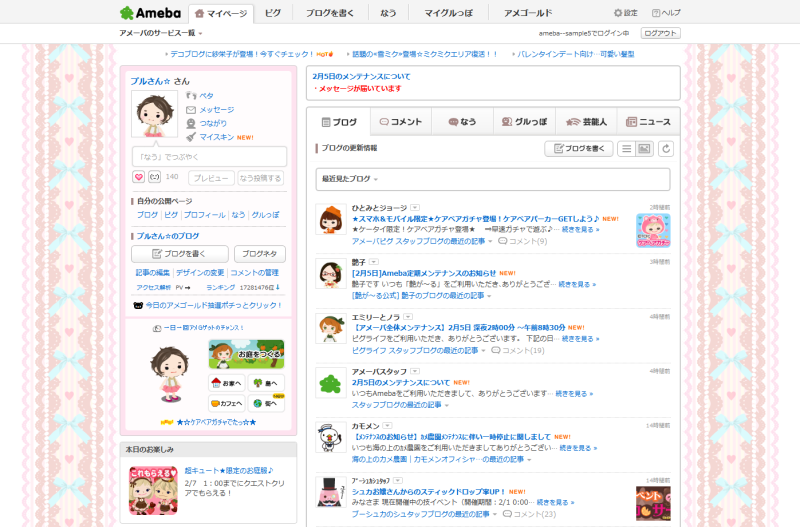Screen dimensions: 800x527
Task: Click なう投稿する button
Action: [x=261, y=178]
